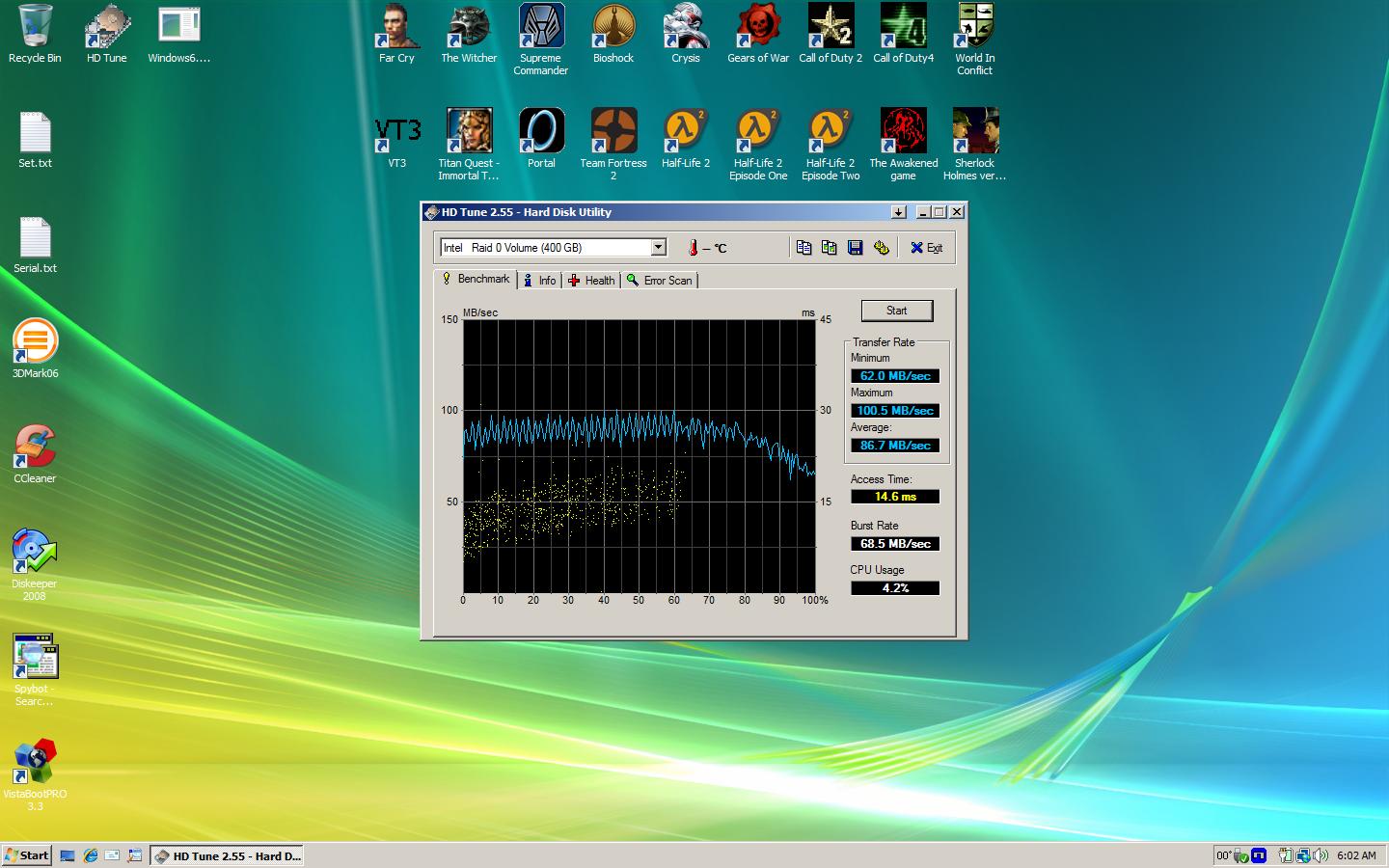
Task: Select The Witcher game shortcut
Action: tap(469, 35)
